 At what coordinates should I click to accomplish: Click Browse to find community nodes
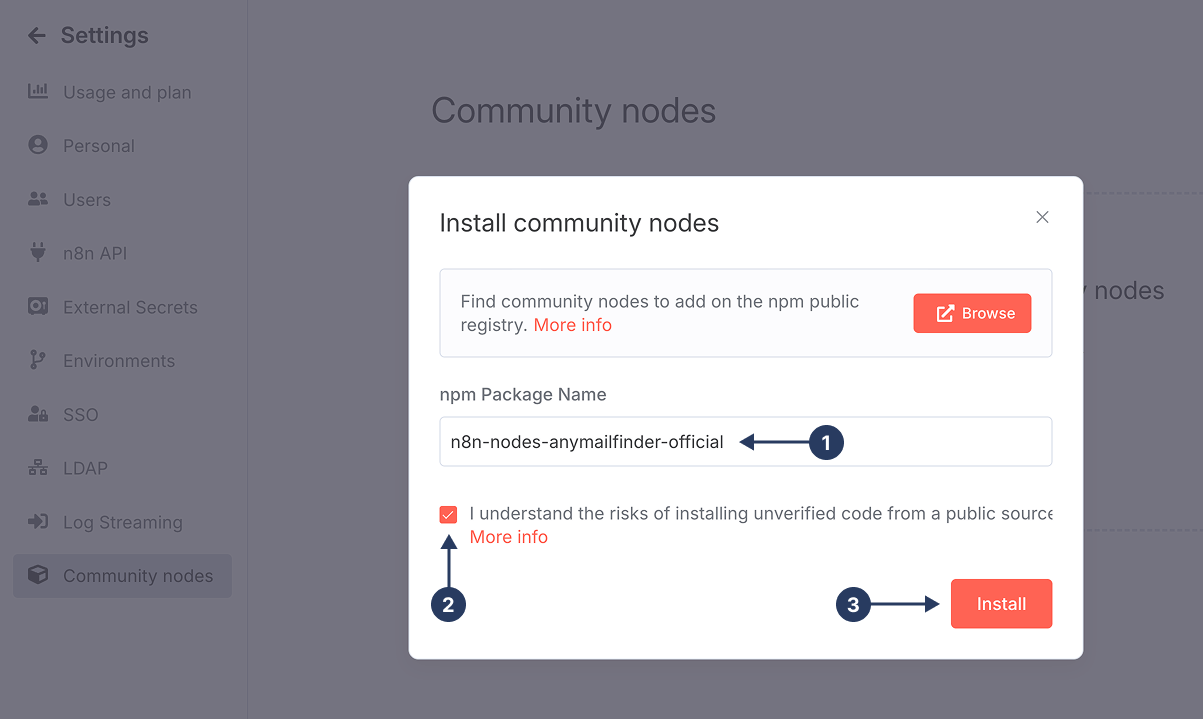972,313
